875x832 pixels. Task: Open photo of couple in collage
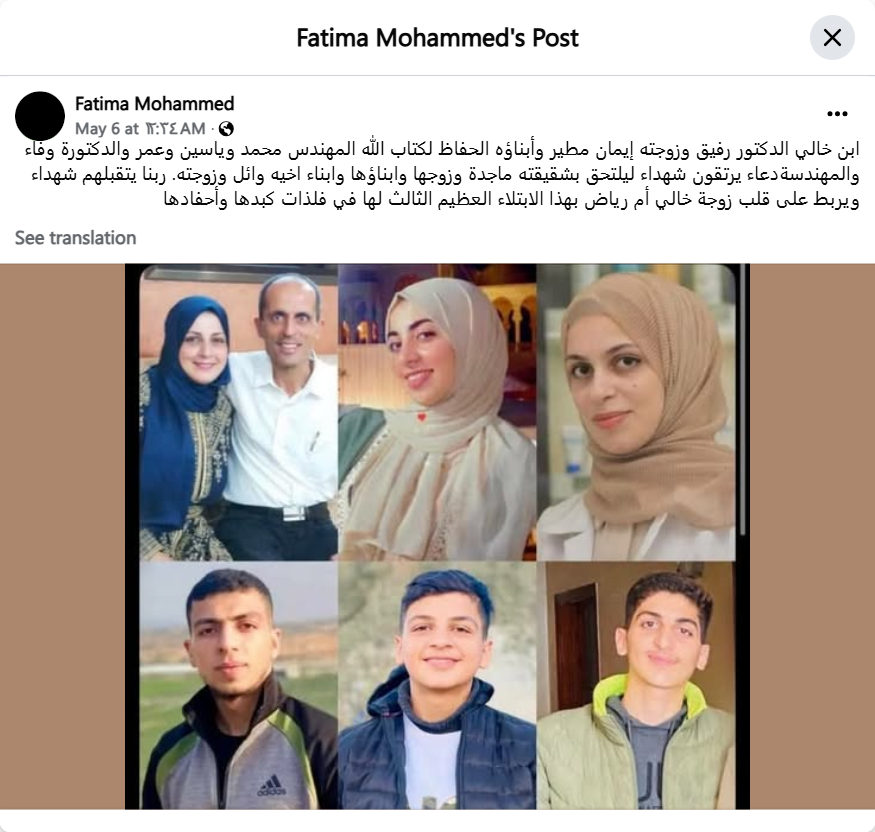click(x=239, y=413)
